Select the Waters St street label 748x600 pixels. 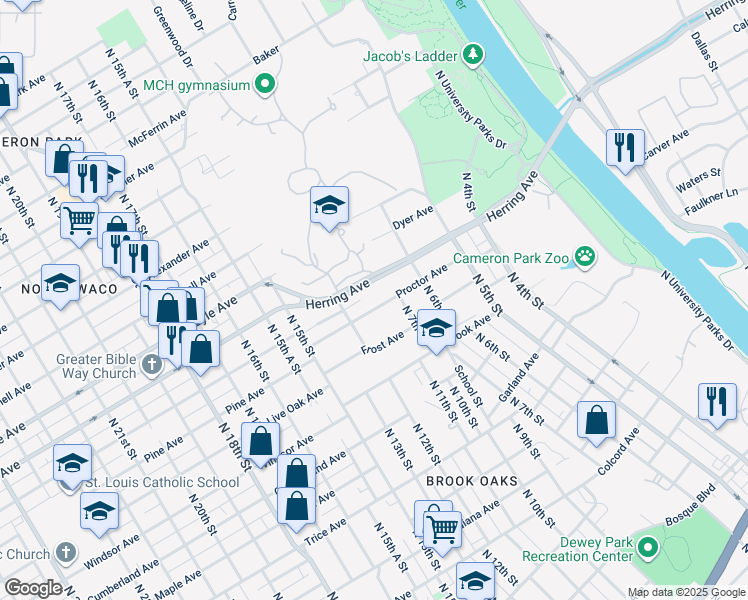click(698, 179)
